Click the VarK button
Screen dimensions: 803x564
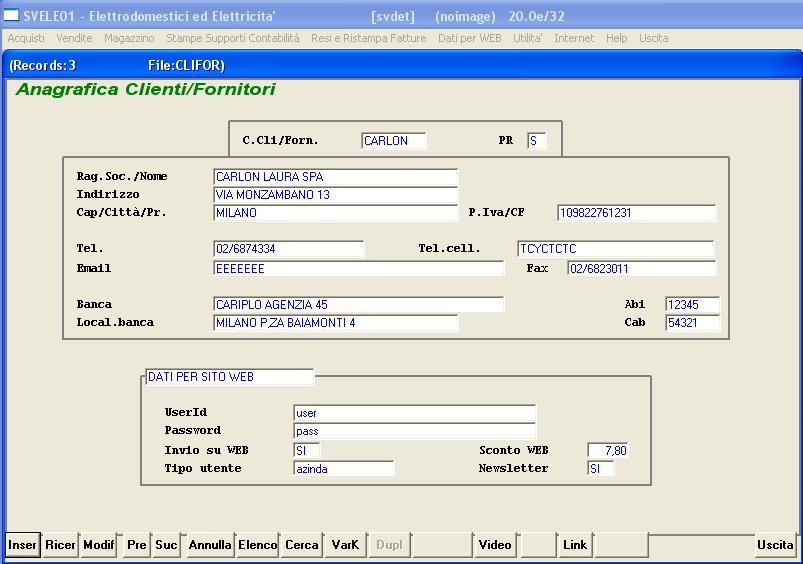click(x=345, y=545)
